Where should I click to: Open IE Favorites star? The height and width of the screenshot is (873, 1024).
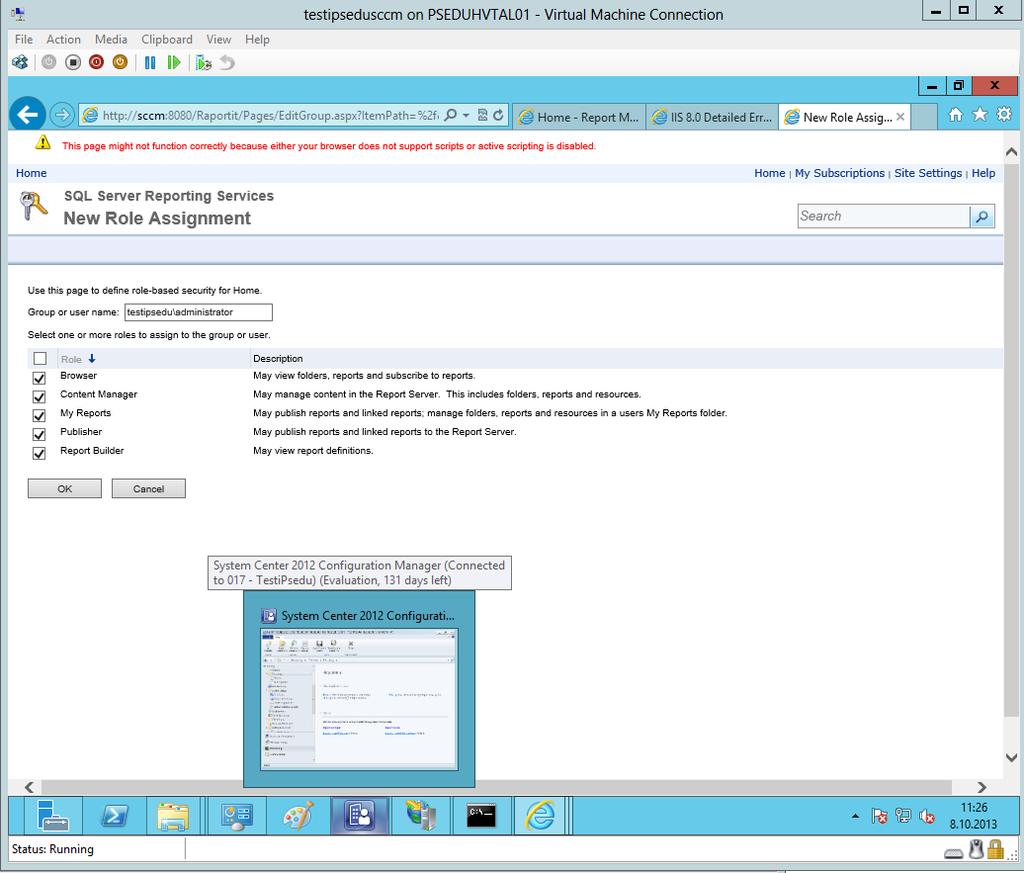click(980, 115)
